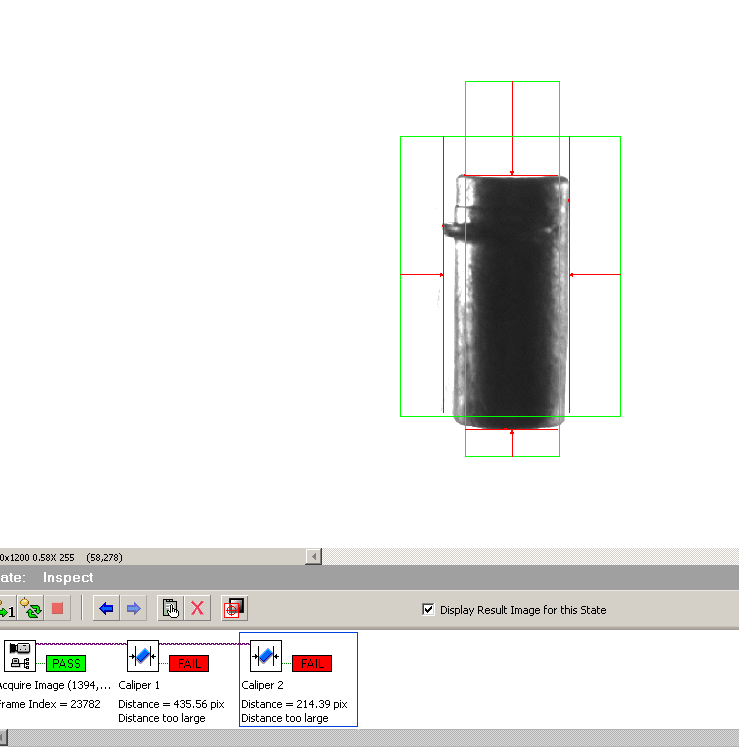
Task: Click the red target region icon
Action: pos(234,608)
